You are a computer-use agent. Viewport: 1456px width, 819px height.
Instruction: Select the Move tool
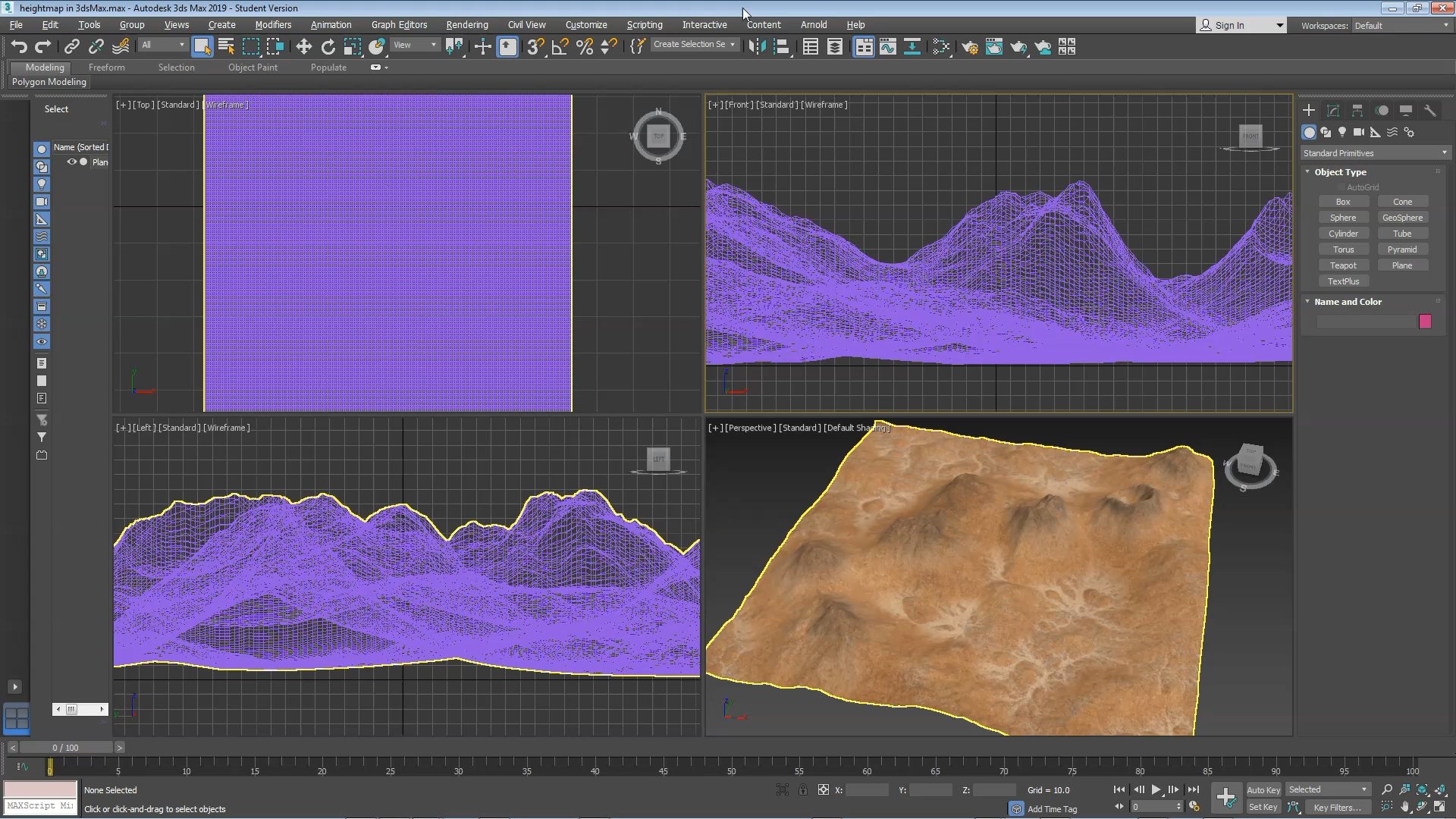(x=303, y=47)
